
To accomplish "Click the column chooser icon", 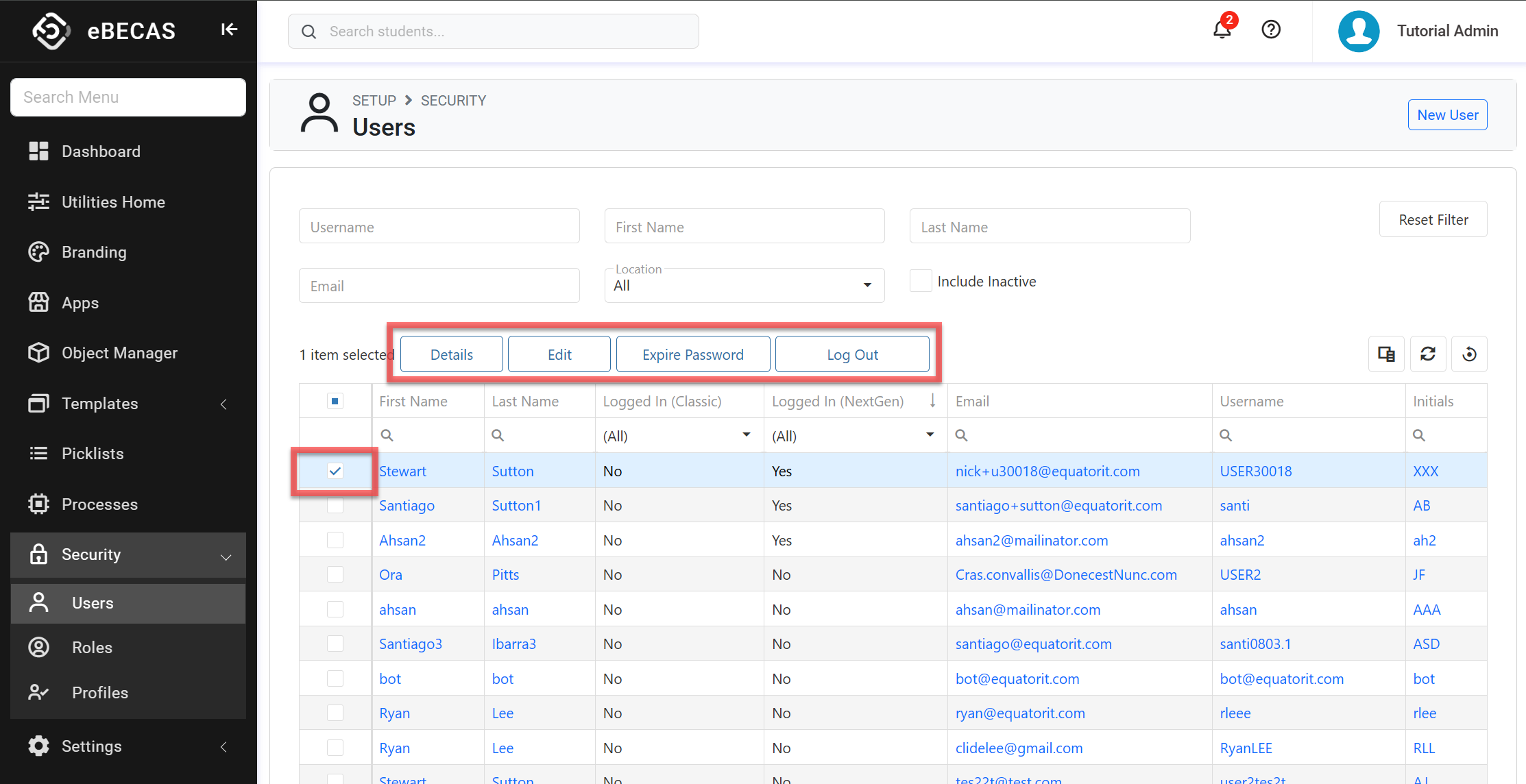I will coord(1386,354).
